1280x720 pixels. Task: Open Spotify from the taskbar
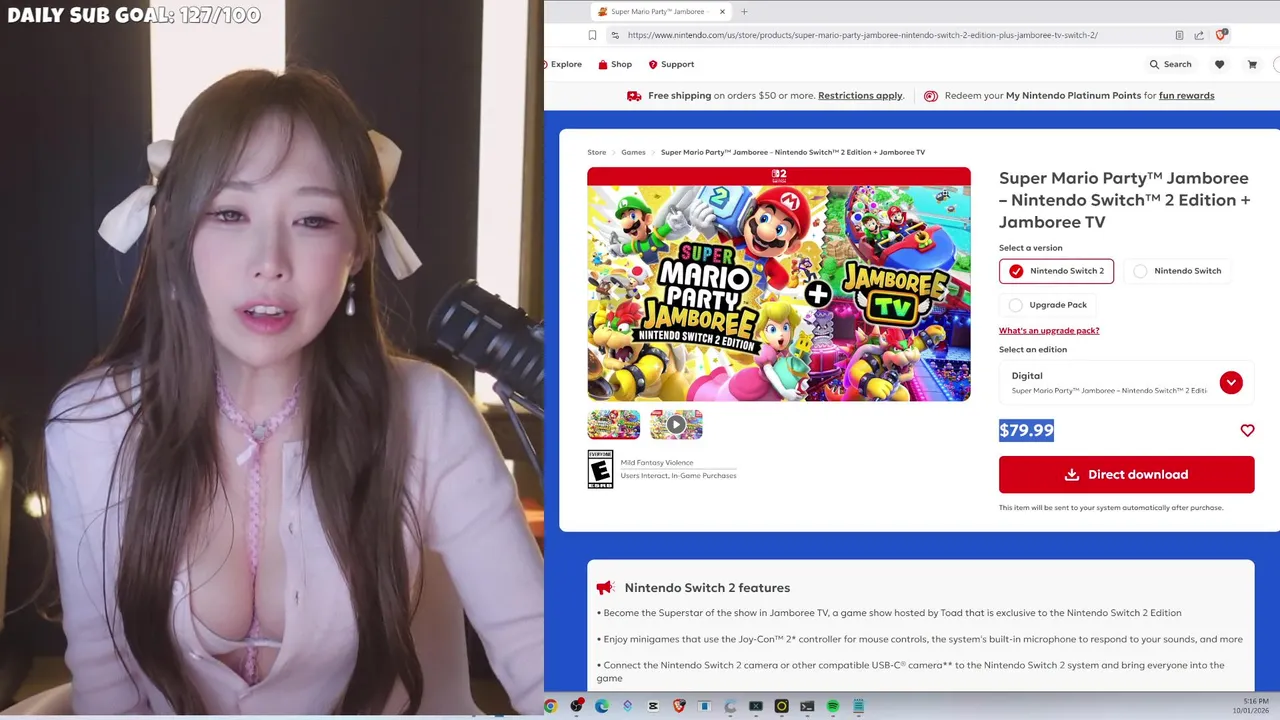pos(832,706)
